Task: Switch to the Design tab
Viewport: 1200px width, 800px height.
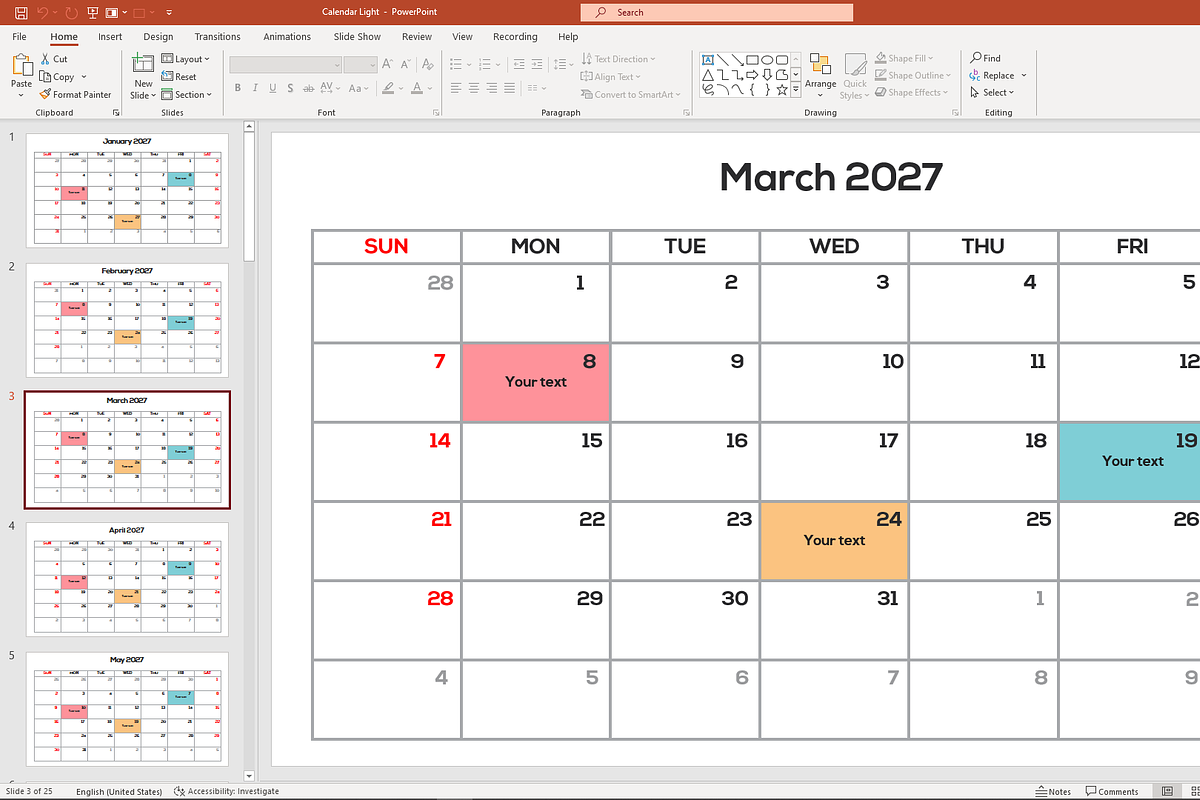Action: (158, 37)
